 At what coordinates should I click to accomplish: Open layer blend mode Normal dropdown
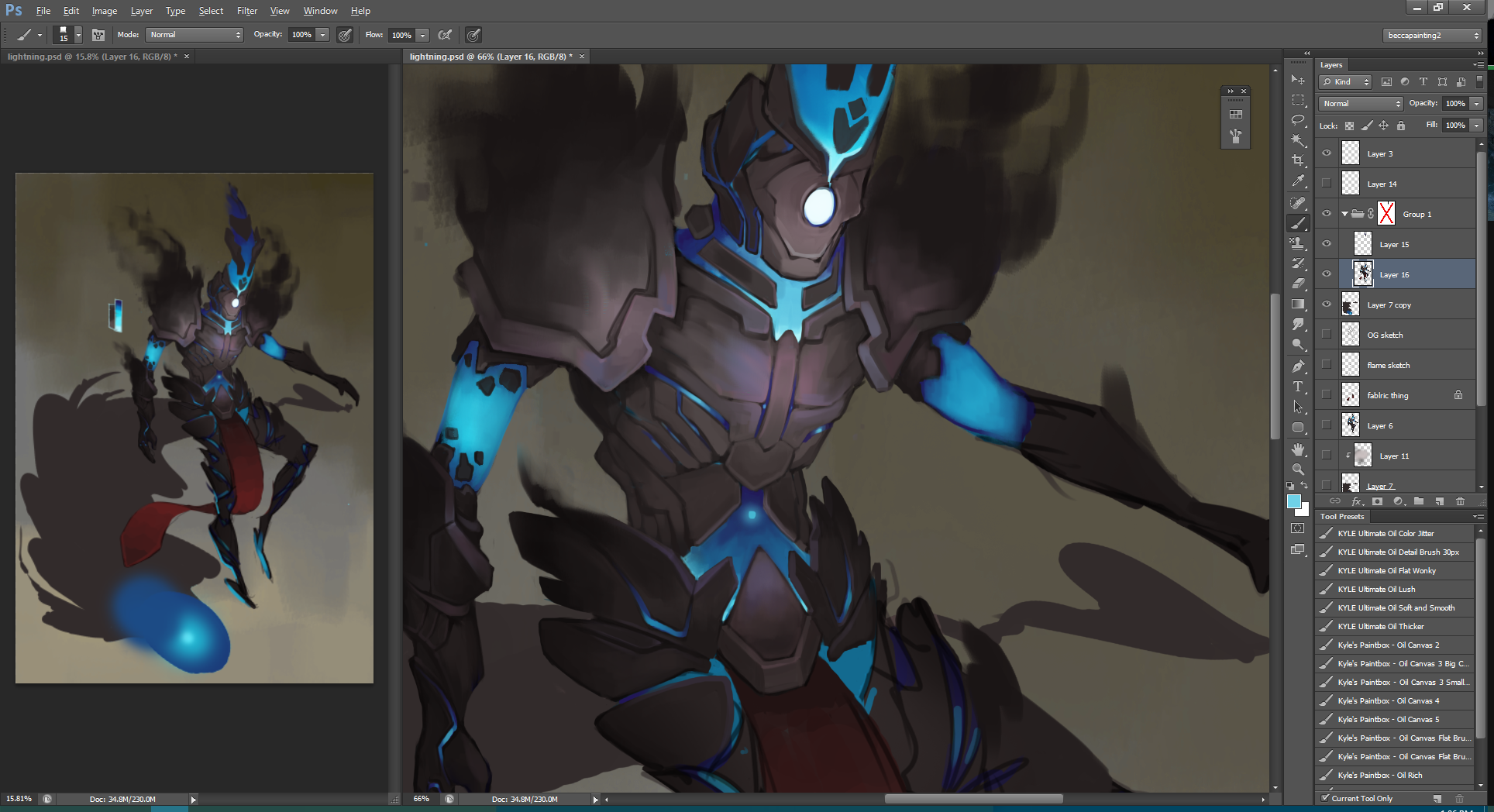pyautogui.click(x=1361, y=104)
